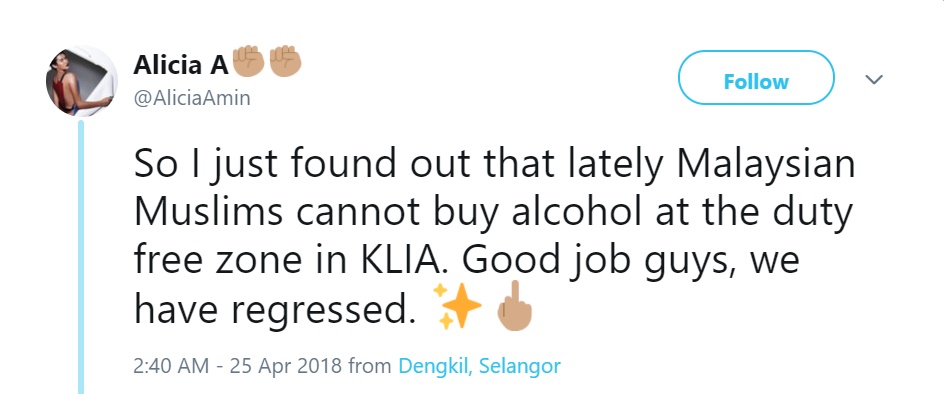The image size is (944, 394).
Task: Click the 25 Apr 2018 date
Action: click(x=286, y=366)
